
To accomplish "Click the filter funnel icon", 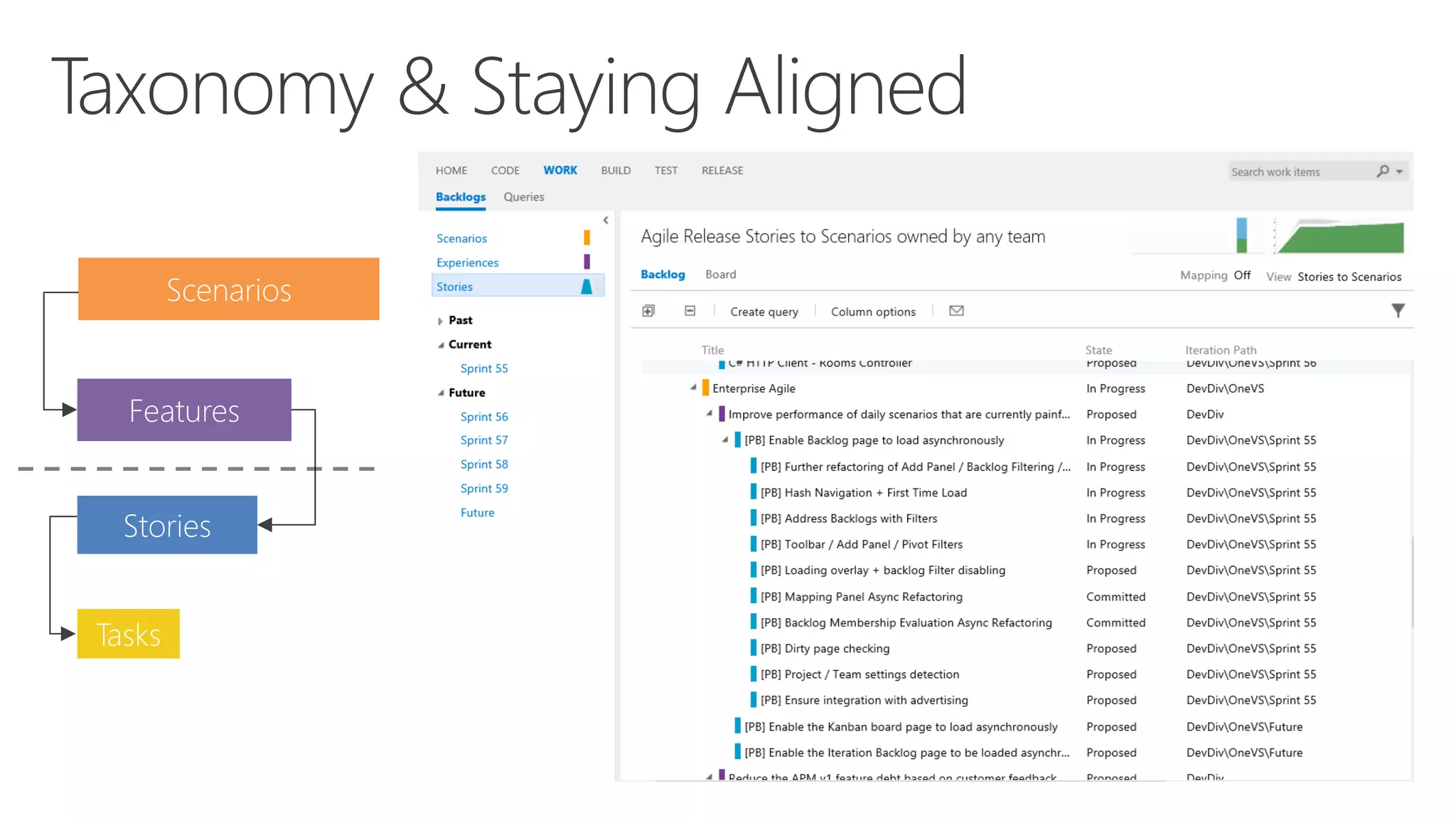I will [1398, 311].
